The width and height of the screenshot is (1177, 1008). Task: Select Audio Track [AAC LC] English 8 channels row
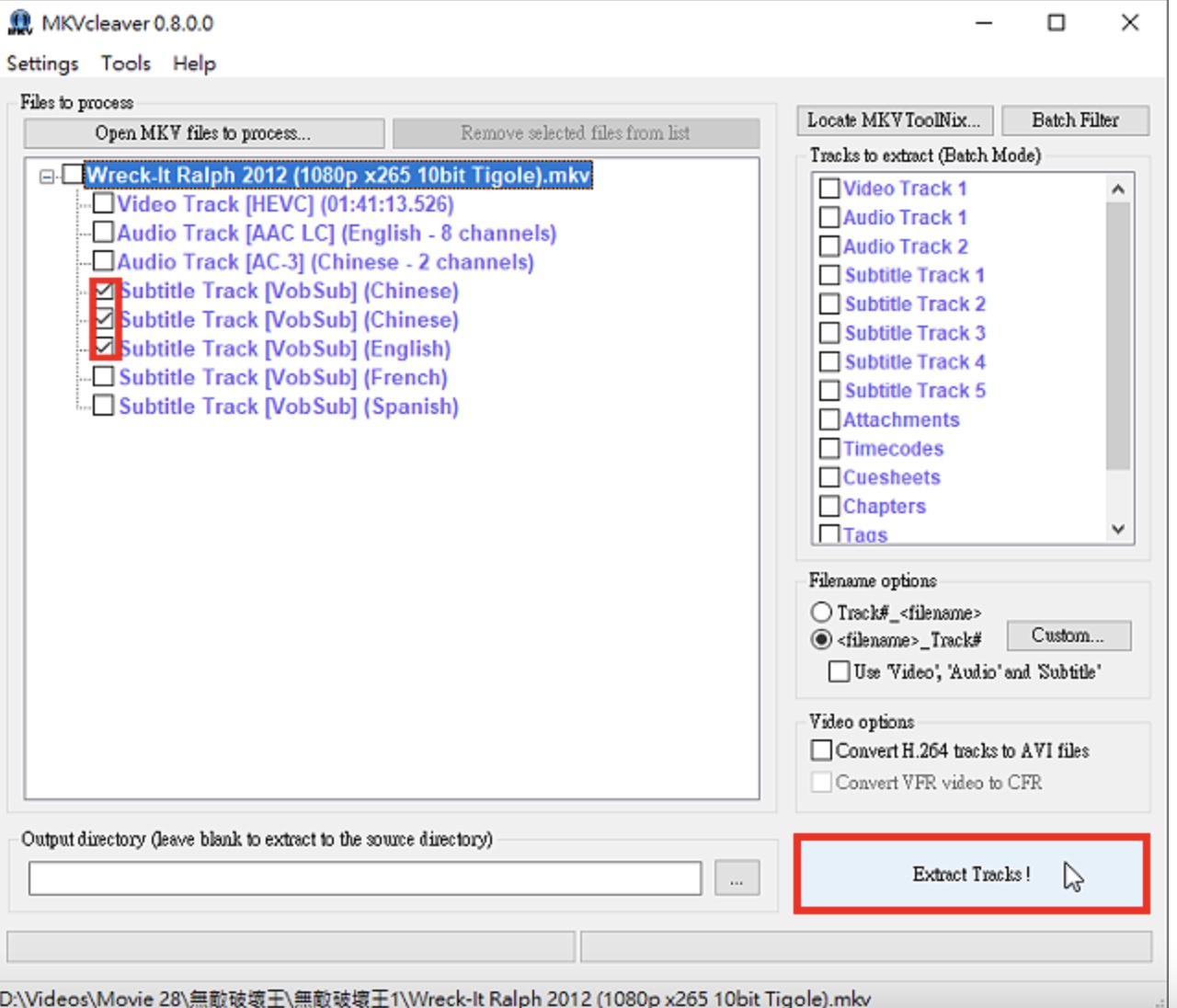[337, 233]
